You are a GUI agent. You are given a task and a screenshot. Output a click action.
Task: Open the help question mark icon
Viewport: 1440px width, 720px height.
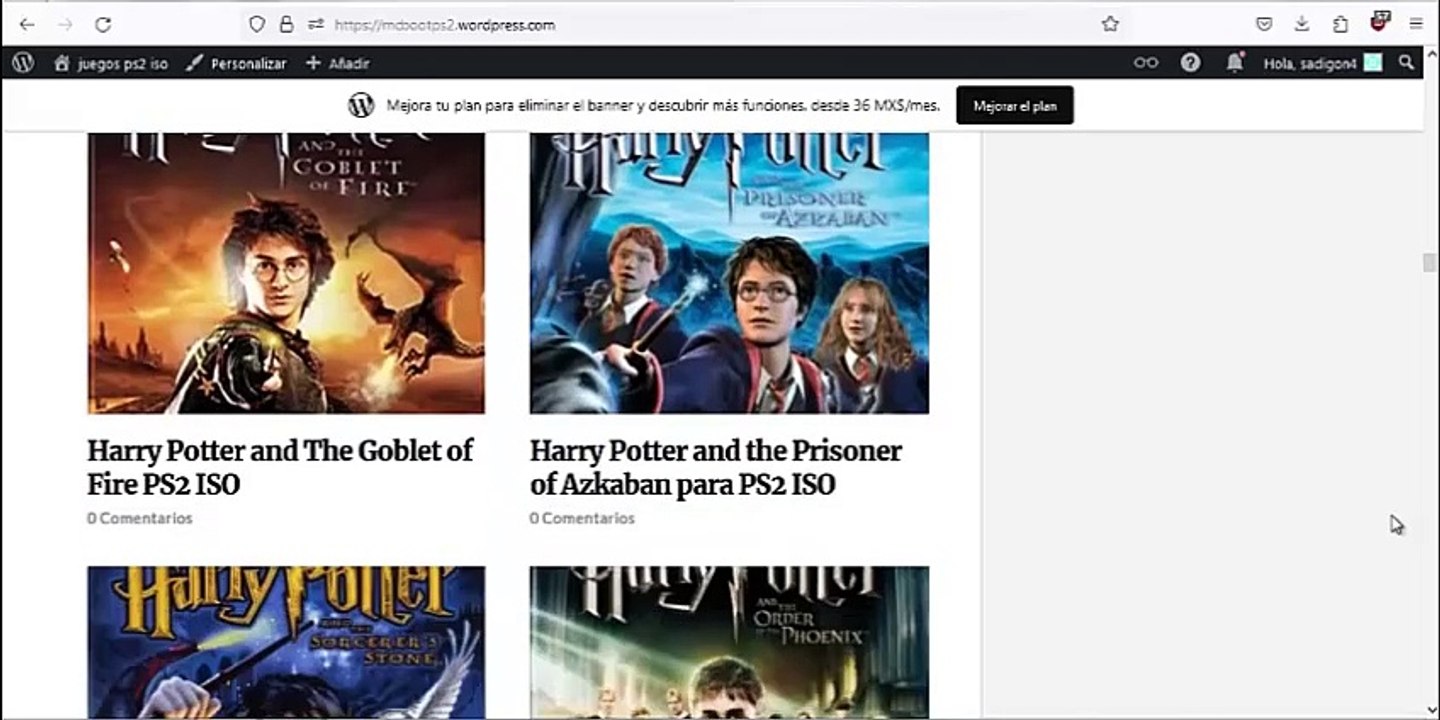tap(1190, 63)
